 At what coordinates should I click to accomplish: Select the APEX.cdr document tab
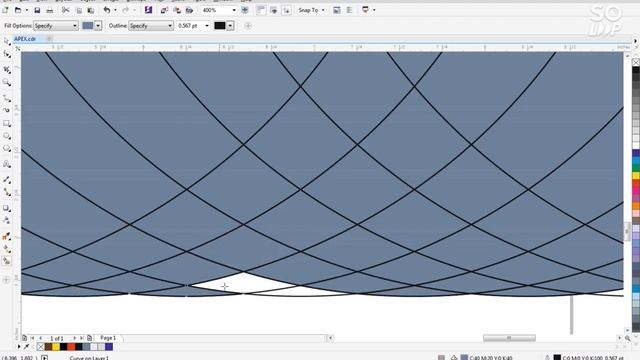(x=25, y=39)
